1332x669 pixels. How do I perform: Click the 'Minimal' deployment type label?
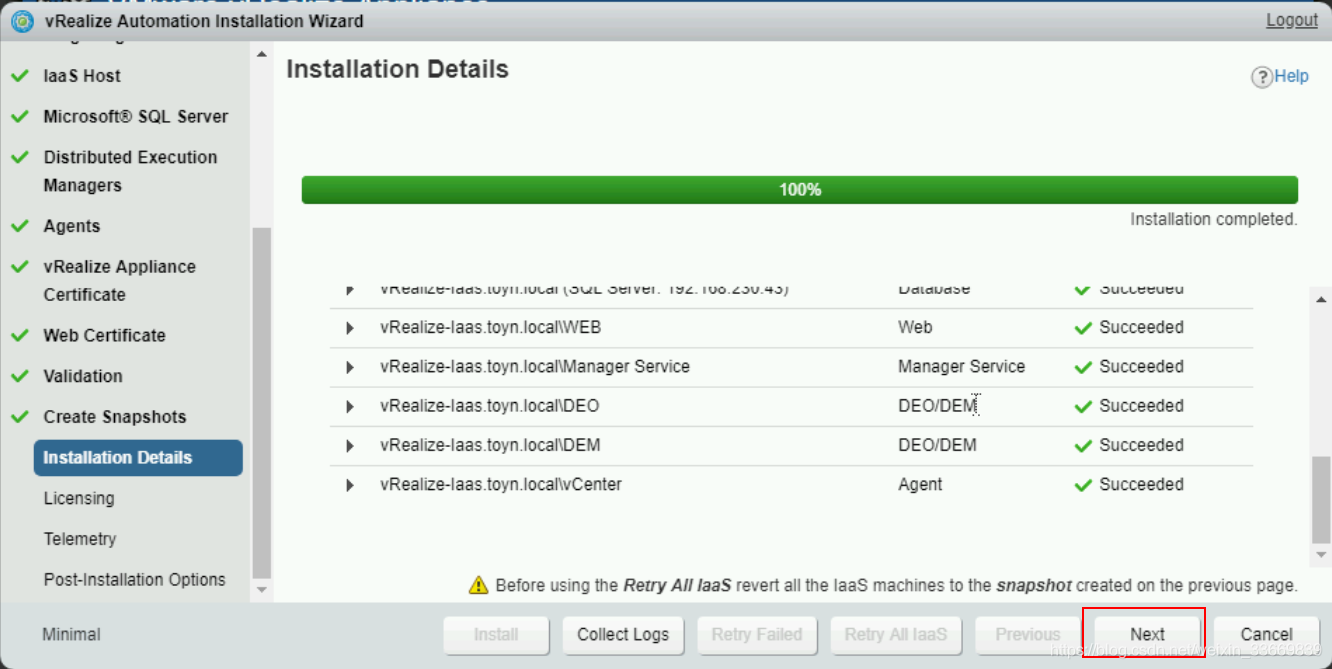pyautogui.click(x=72, y=635)
